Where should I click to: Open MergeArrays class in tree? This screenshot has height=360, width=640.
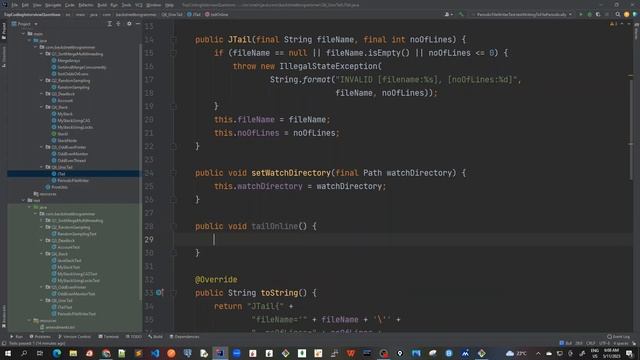click(66, 60)
